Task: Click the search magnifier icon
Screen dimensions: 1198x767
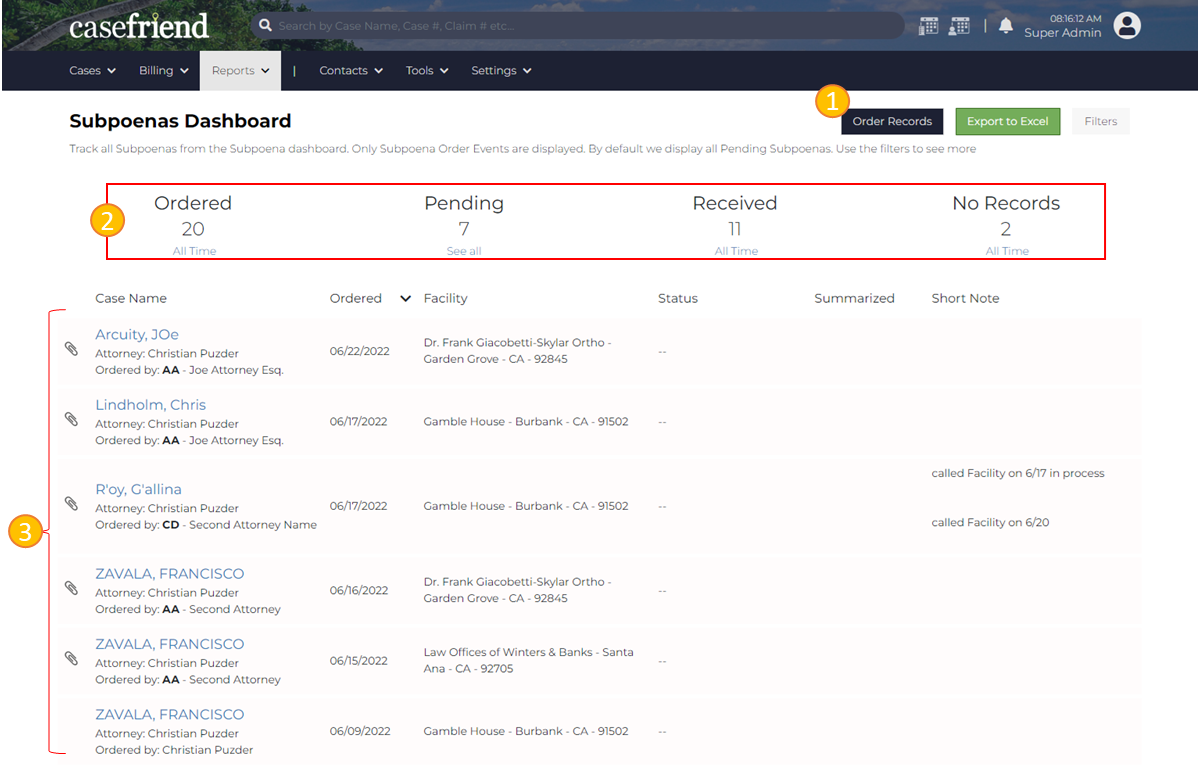Action: (x=265, y=25)
